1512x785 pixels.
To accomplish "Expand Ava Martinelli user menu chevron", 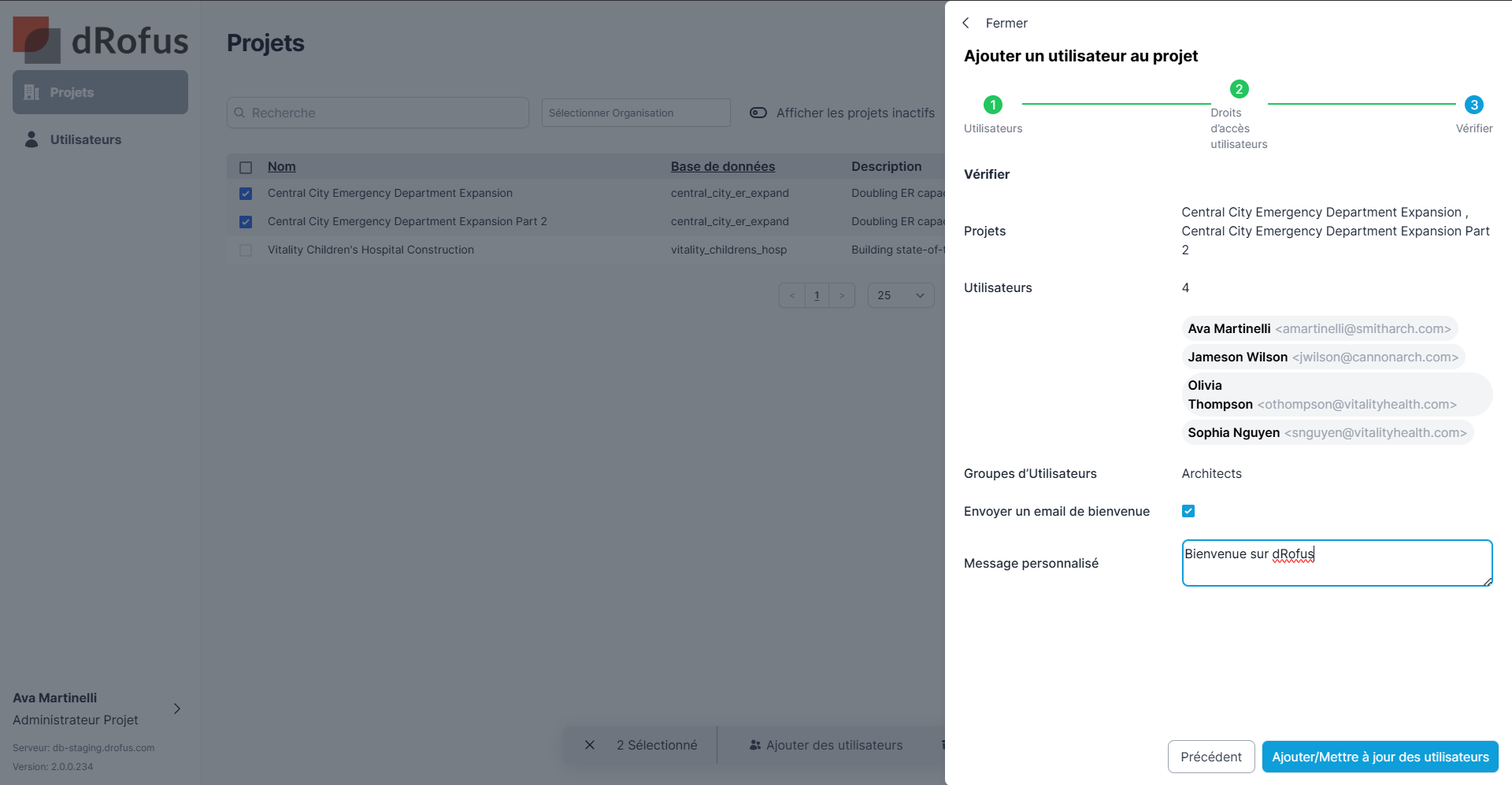I will [x=177, y=709].
